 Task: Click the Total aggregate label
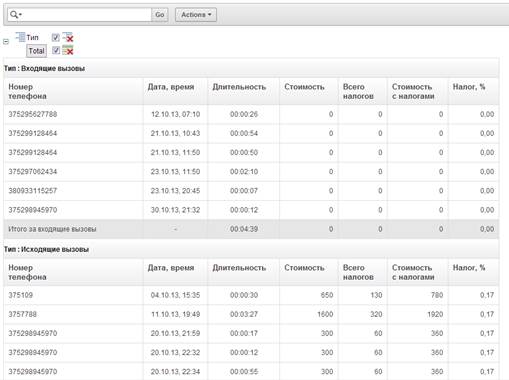[36, 51]
